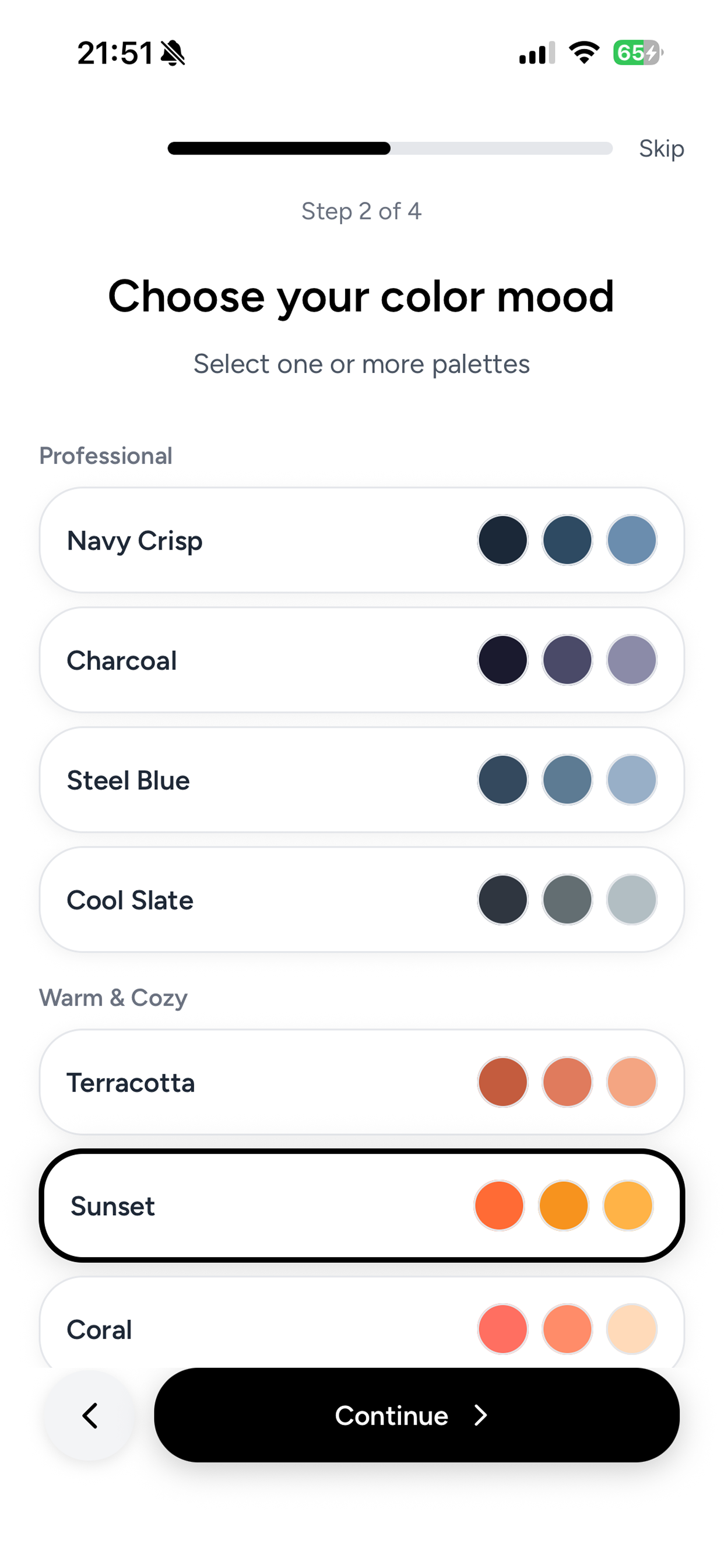The width and height of the screenshot is (724, 1568).
Task: Tap the darkest Terracotta color circle
Action: tap(502, 1081)
